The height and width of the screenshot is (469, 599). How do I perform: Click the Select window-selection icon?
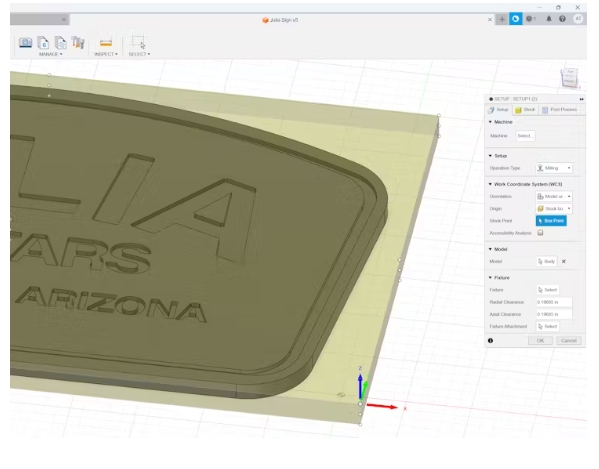(139, 42)
